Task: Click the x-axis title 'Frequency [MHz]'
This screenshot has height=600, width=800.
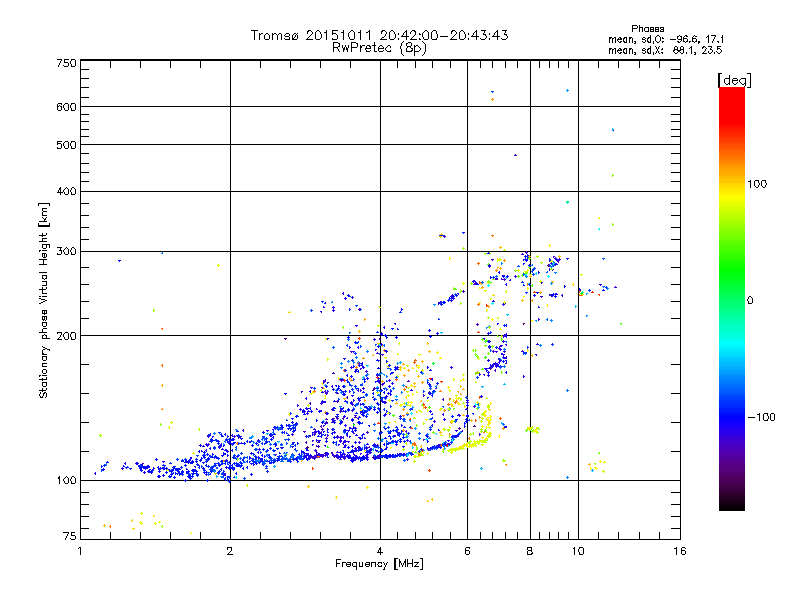Action: (379, 564)
